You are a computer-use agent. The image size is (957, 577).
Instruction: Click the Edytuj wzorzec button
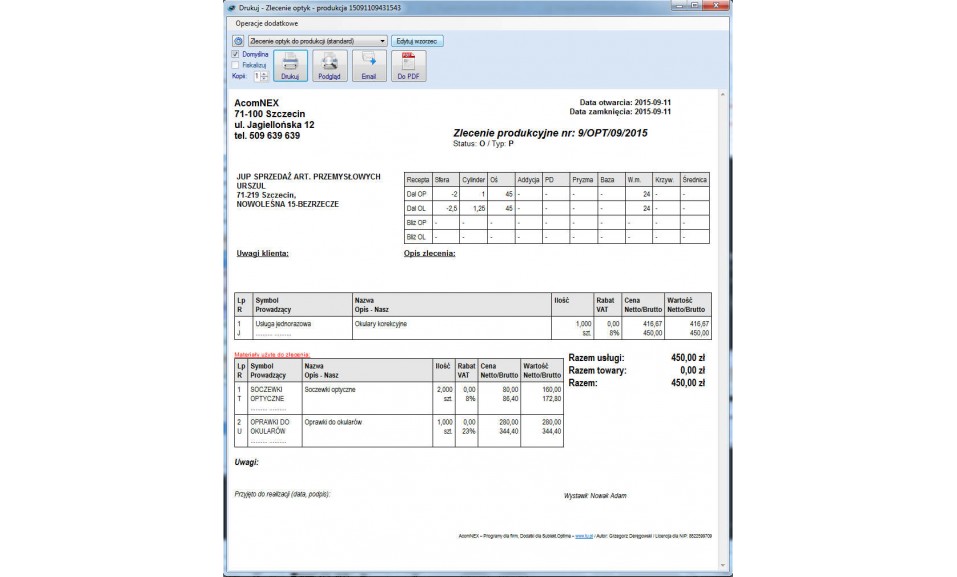tap(417, 41)
